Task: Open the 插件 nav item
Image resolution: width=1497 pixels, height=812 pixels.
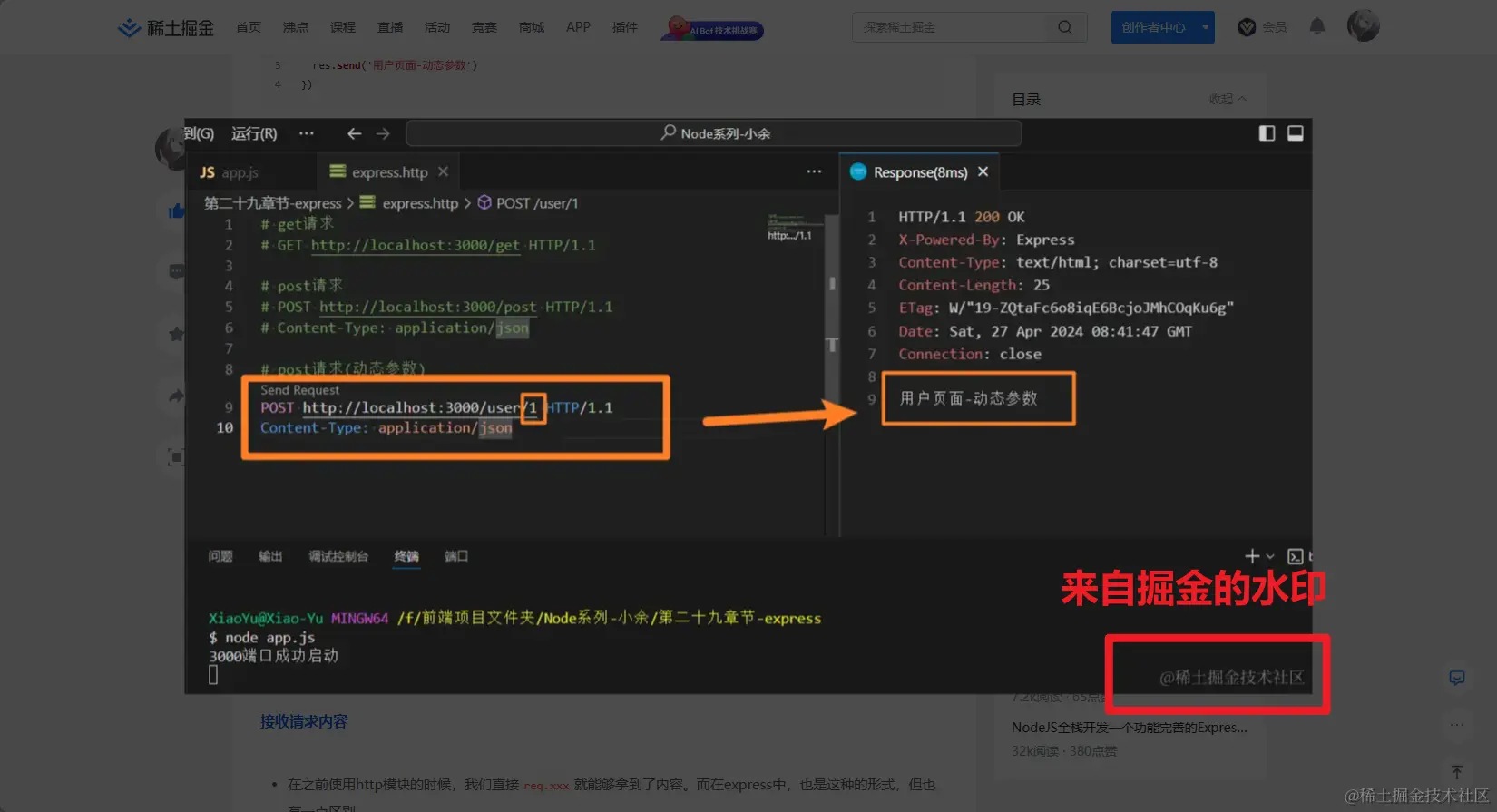Action: 625,27
